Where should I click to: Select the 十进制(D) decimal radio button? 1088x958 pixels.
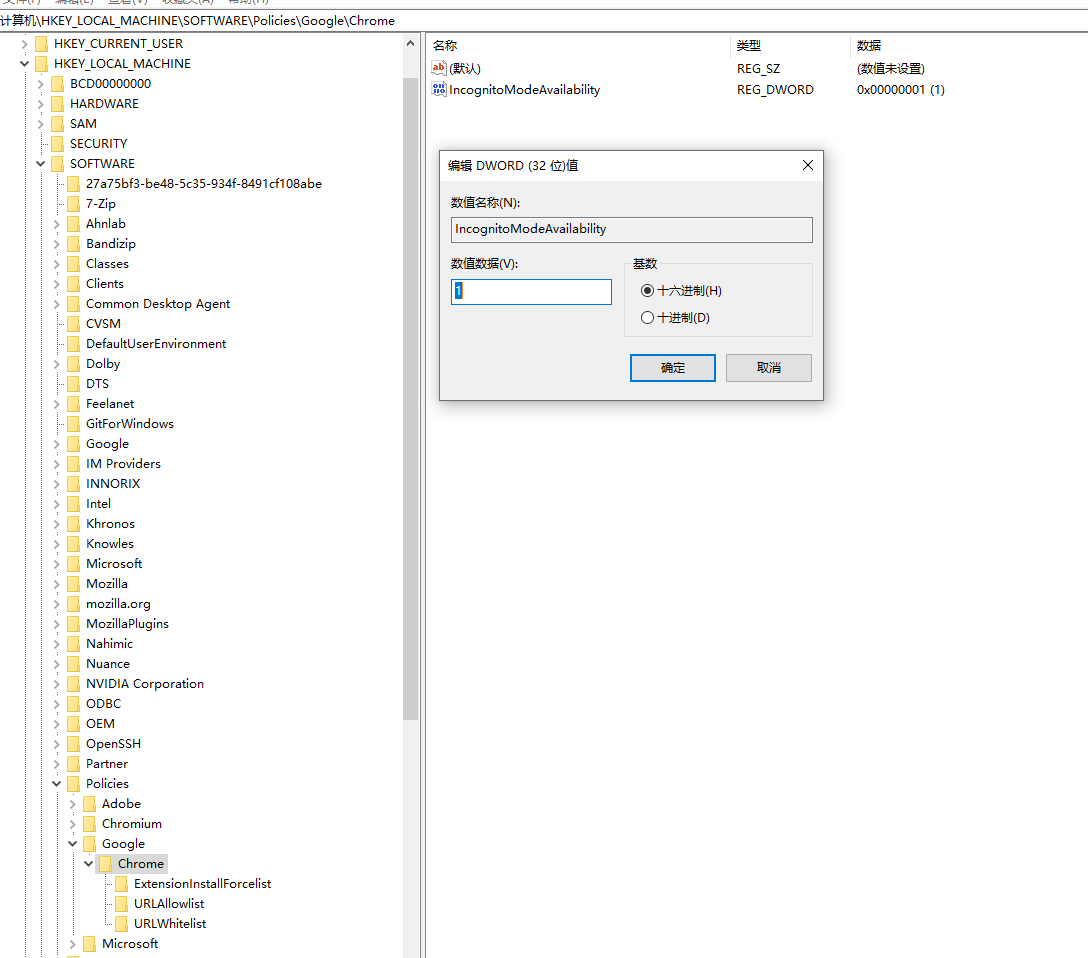coord(647,318)
